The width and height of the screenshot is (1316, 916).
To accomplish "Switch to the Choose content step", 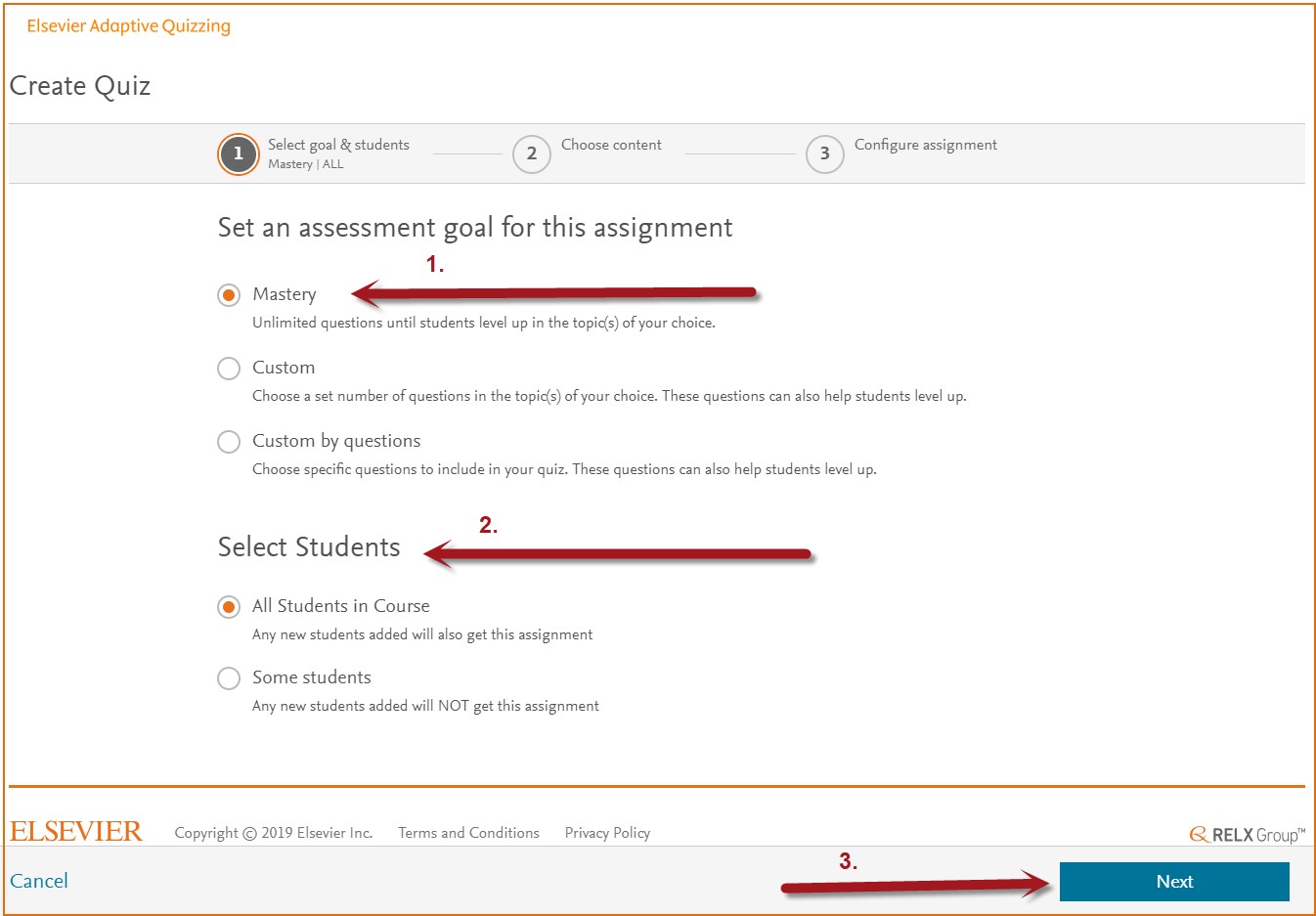I will tap(611, 144).
